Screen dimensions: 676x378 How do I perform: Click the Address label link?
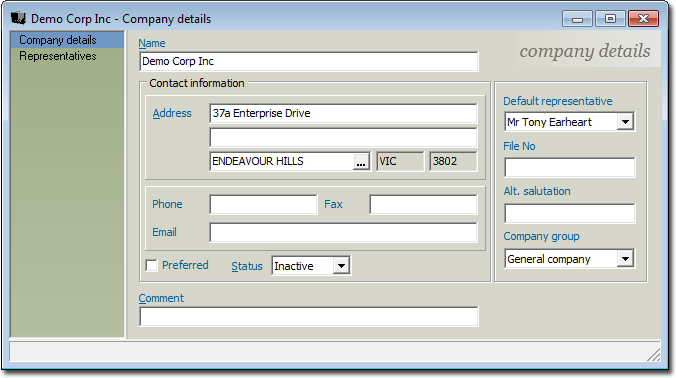[x=172, y=113]
